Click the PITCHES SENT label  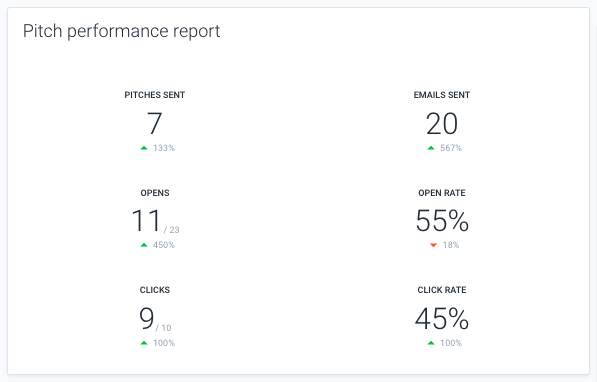click(x=155, y=95)
